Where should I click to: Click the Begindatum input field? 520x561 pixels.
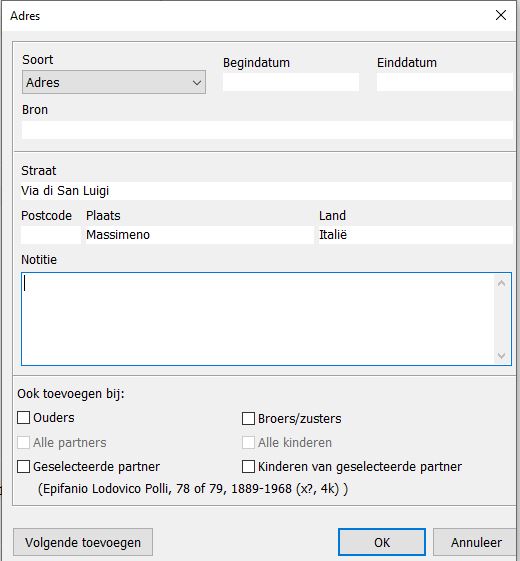click(x=291, y=82)
